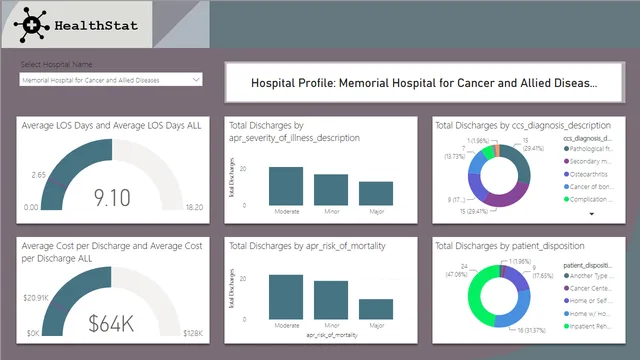Click Cancer of bon... legend entry
Screen dimensions: 640x360
click(x=588, y=187)
